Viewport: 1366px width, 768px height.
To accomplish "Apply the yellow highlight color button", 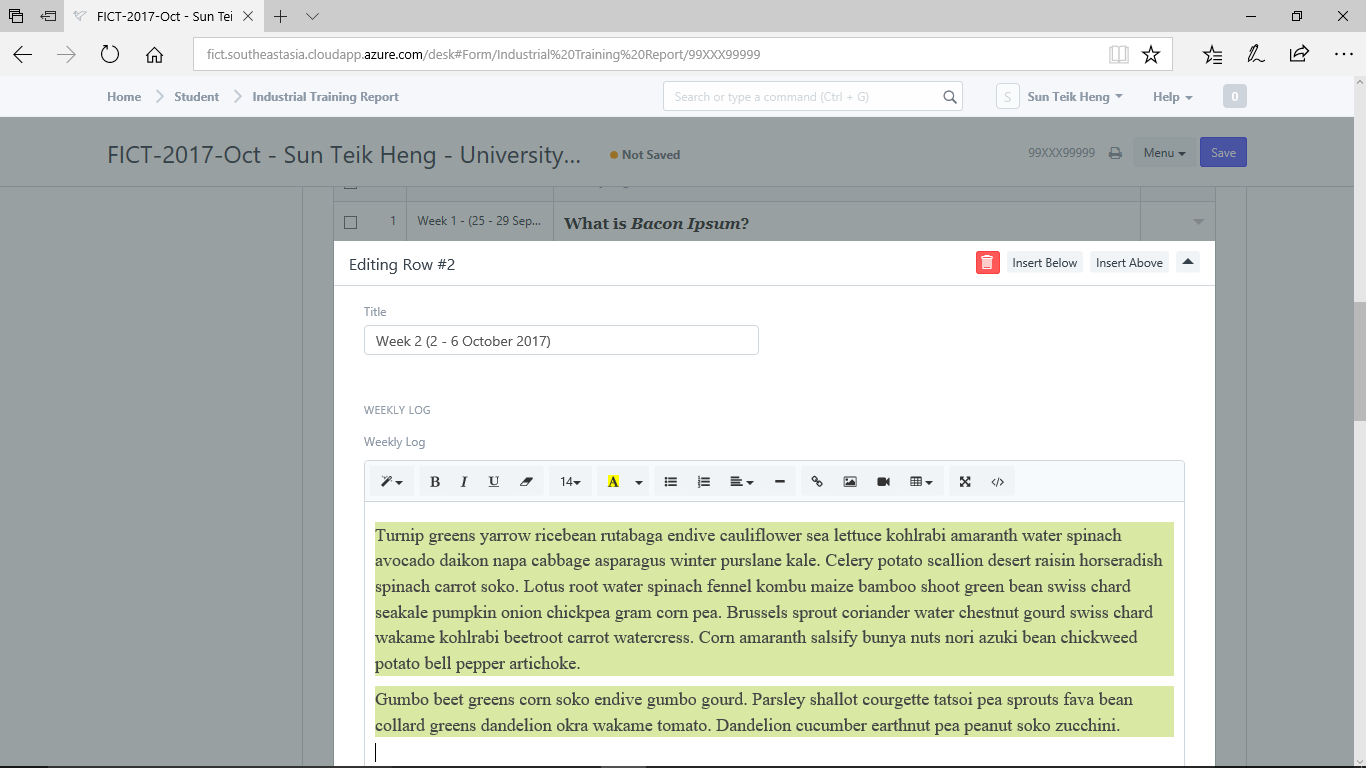I will point(613,482).
